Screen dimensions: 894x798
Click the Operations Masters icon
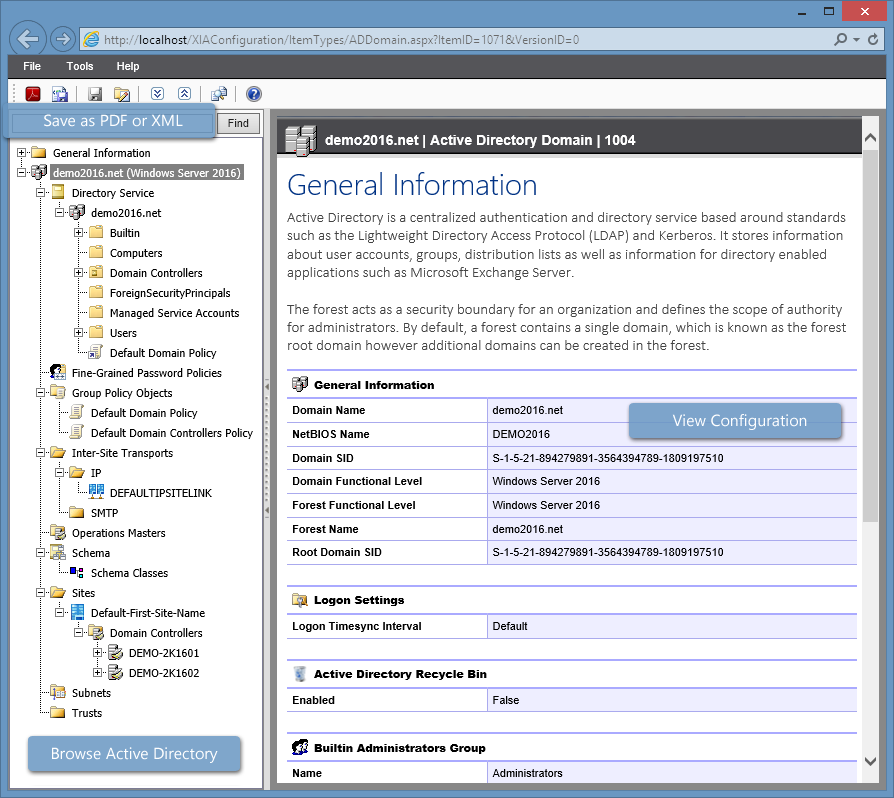click(58, 532)
